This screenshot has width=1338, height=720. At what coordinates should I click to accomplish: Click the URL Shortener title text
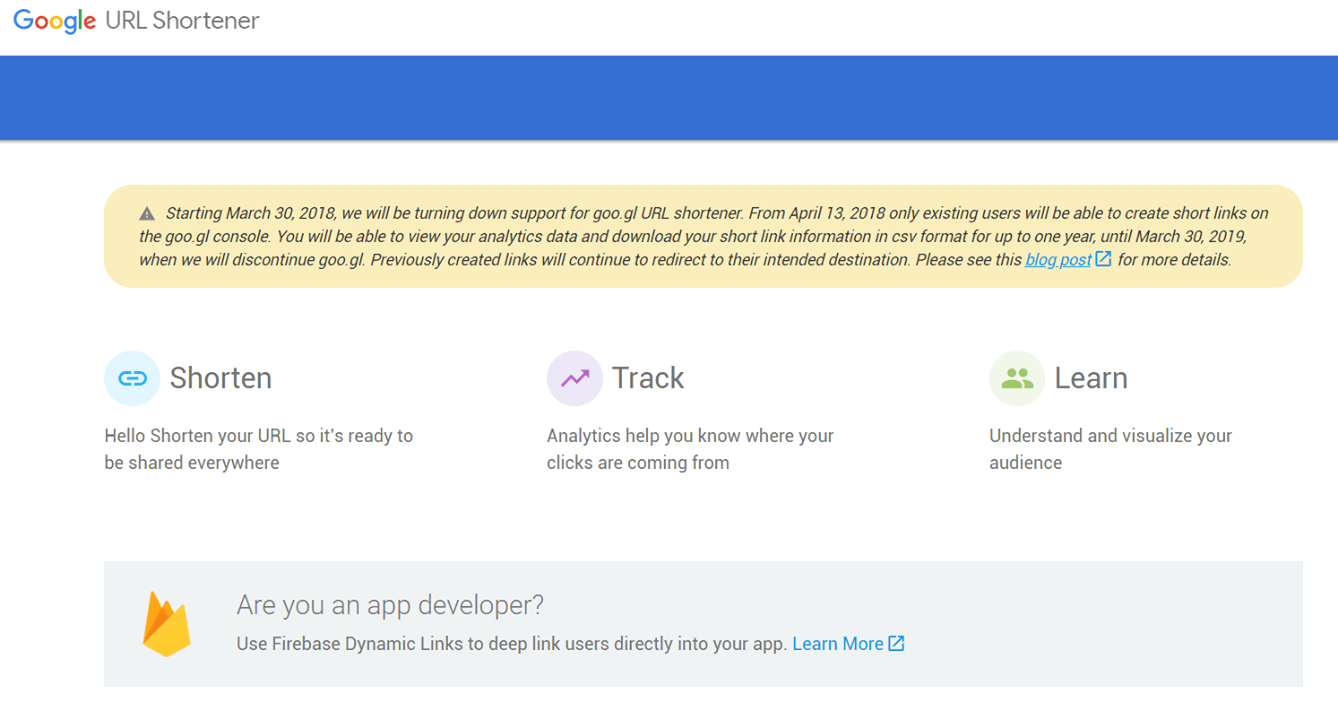(182, 21)
